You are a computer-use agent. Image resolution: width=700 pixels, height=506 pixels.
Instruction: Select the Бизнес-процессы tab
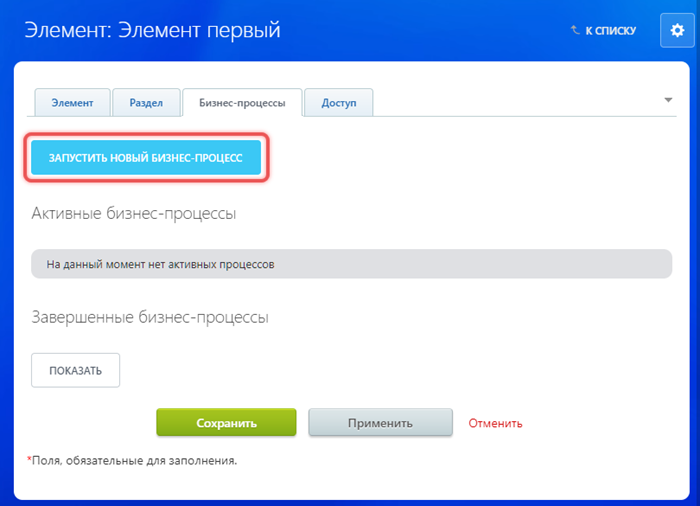pyautogui.click(x=243, y=102)
